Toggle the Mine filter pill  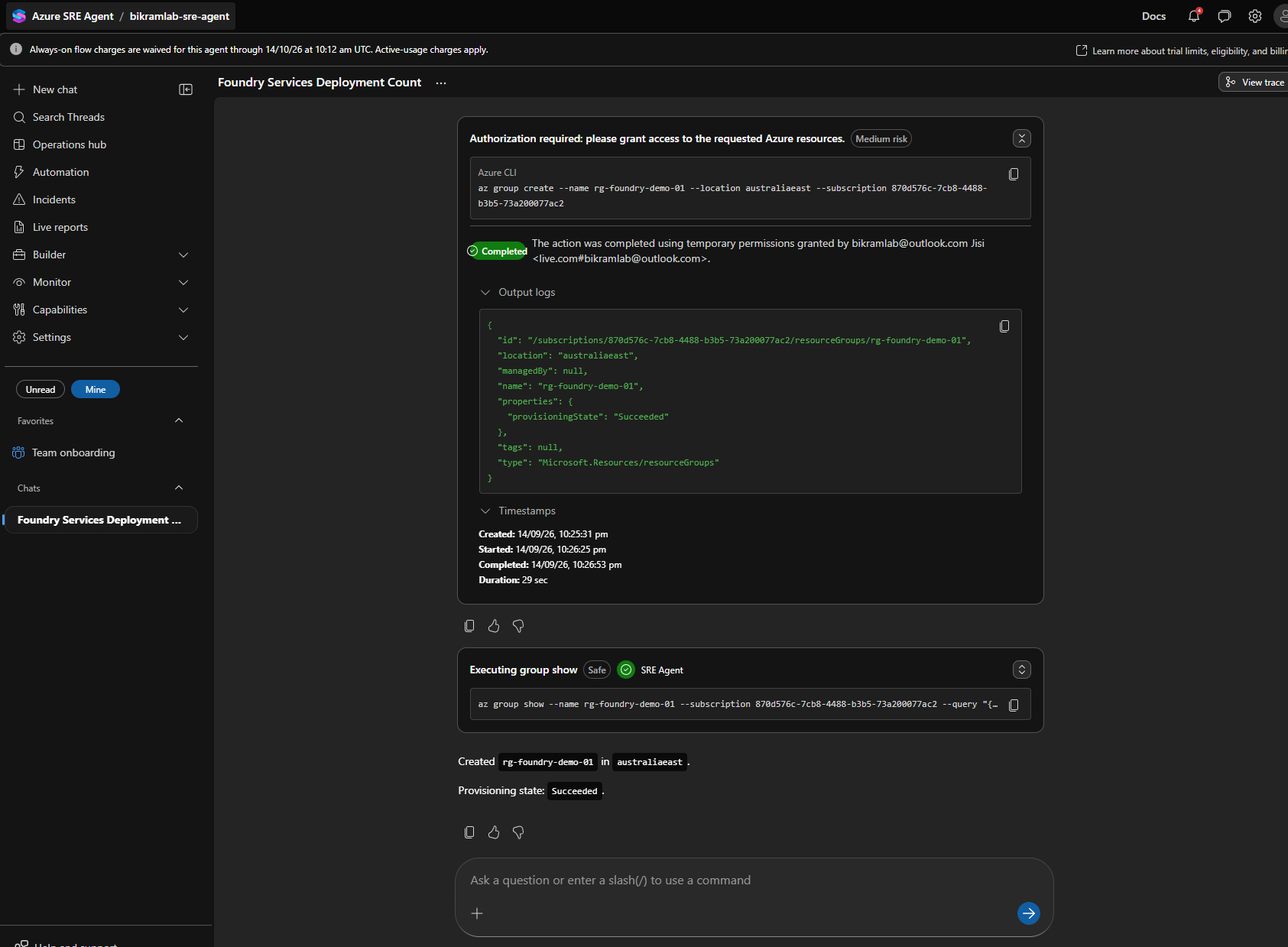[96, 389]
